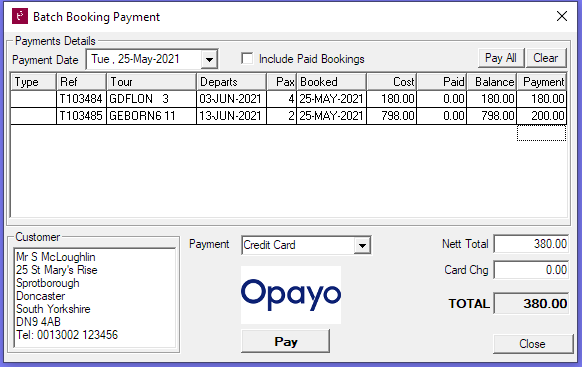Open the Credit Card payment type dropdown
582x367 pixels.
(x=362, y=245)
